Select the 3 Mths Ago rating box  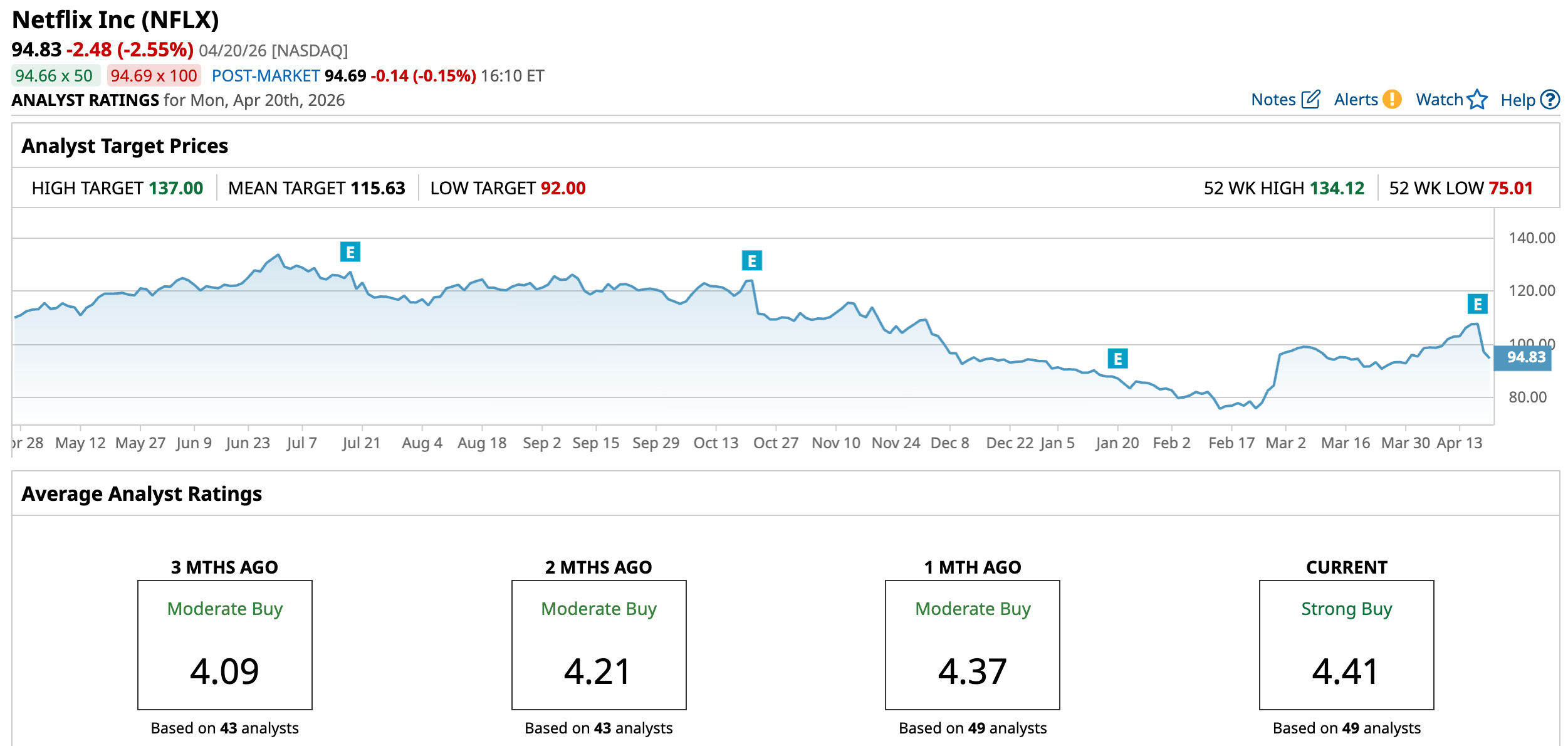click(x=224, y=644)
